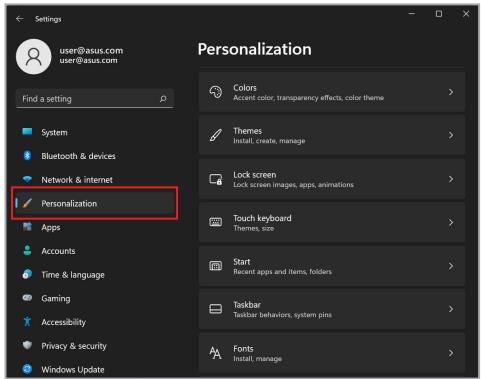
Task: Open the Themes settings title
Action: point(247,131)
